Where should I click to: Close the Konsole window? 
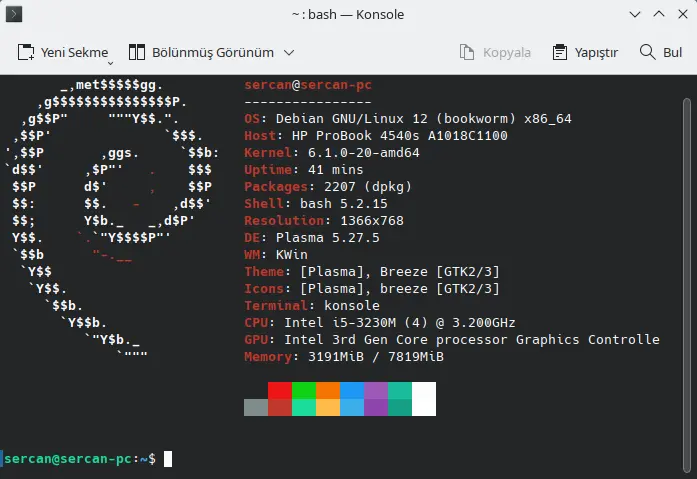pos(683,14)
